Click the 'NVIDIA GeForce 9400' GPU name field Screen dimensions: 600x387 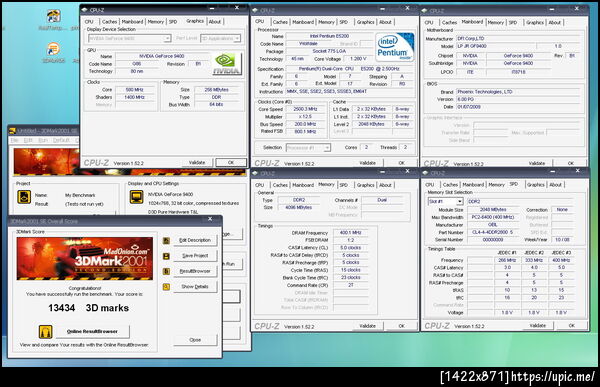(162, 56)
